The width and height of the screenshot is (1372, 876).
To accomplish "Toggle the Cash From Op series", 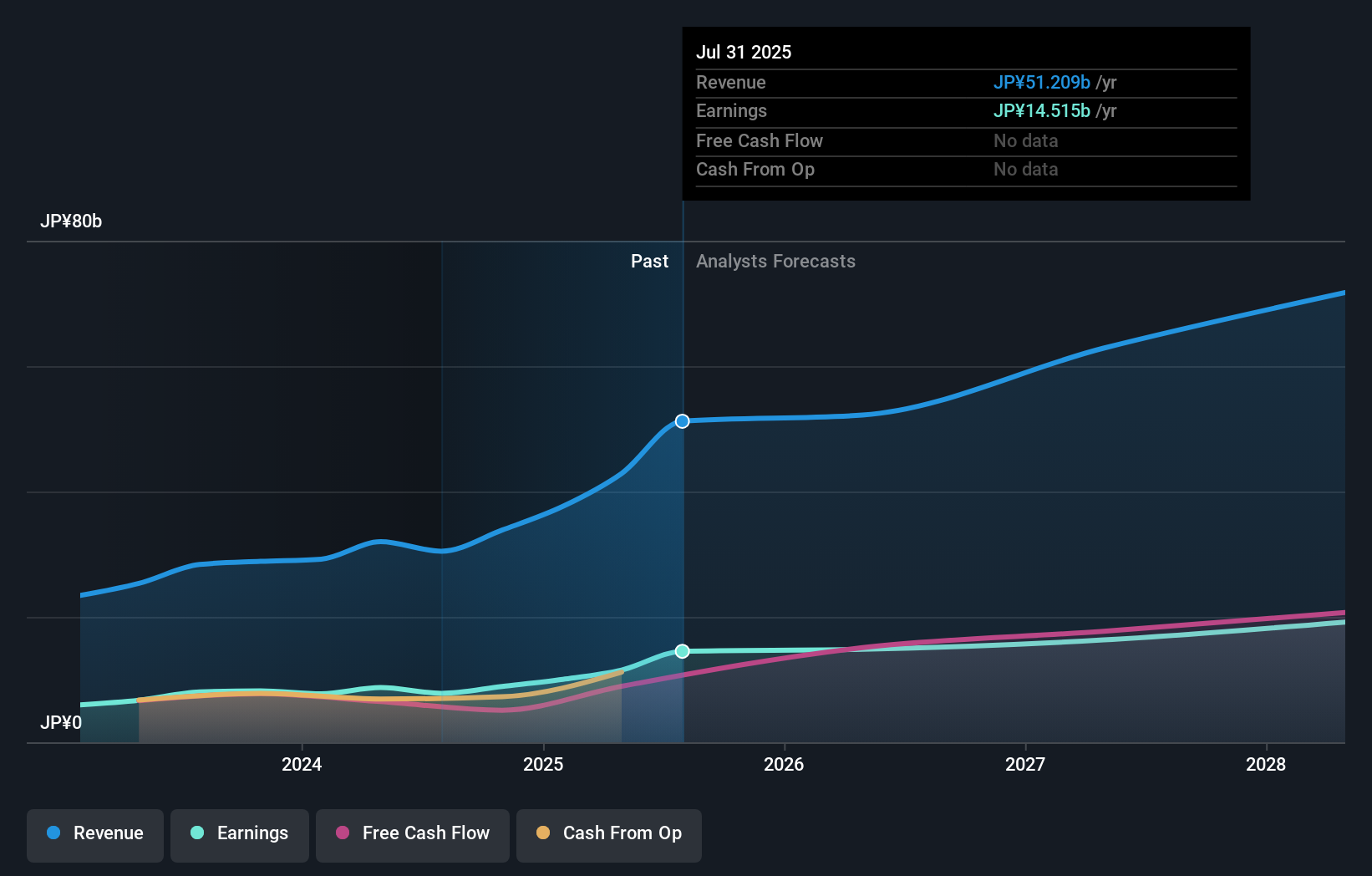I will (608, 833).
